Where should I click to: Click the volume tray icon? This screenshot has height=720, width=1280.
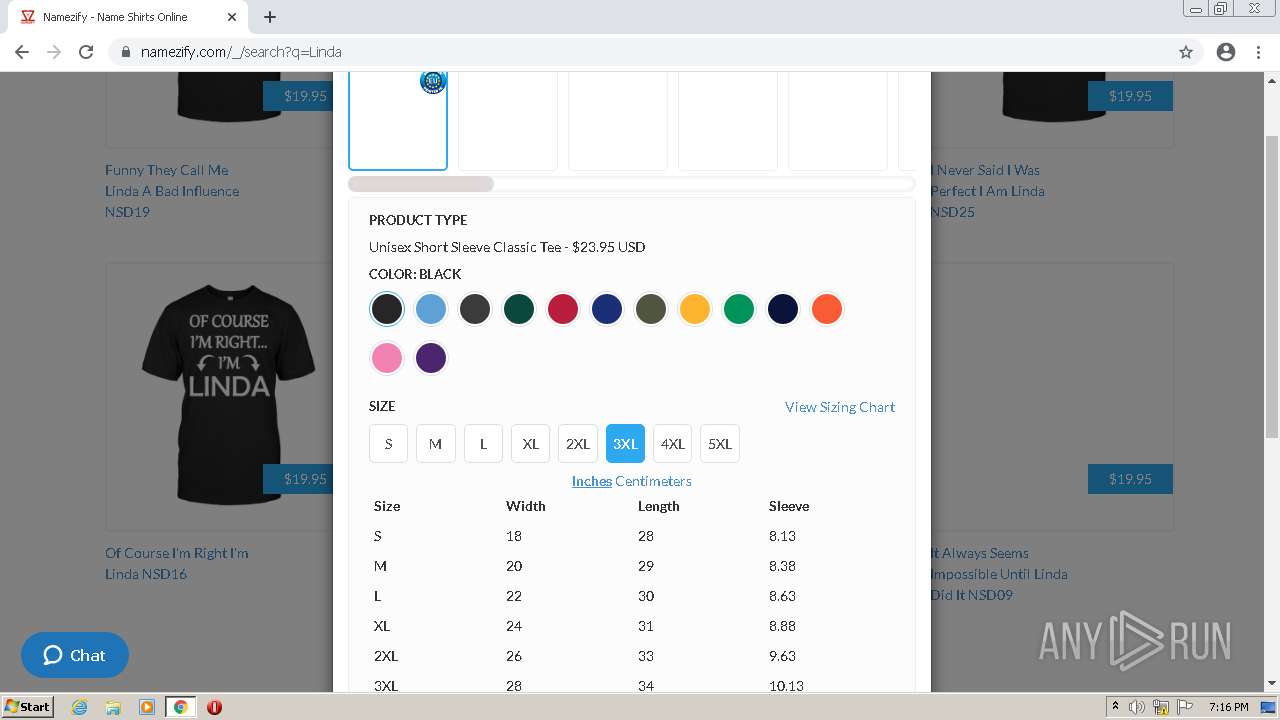tap(1137, 707)
